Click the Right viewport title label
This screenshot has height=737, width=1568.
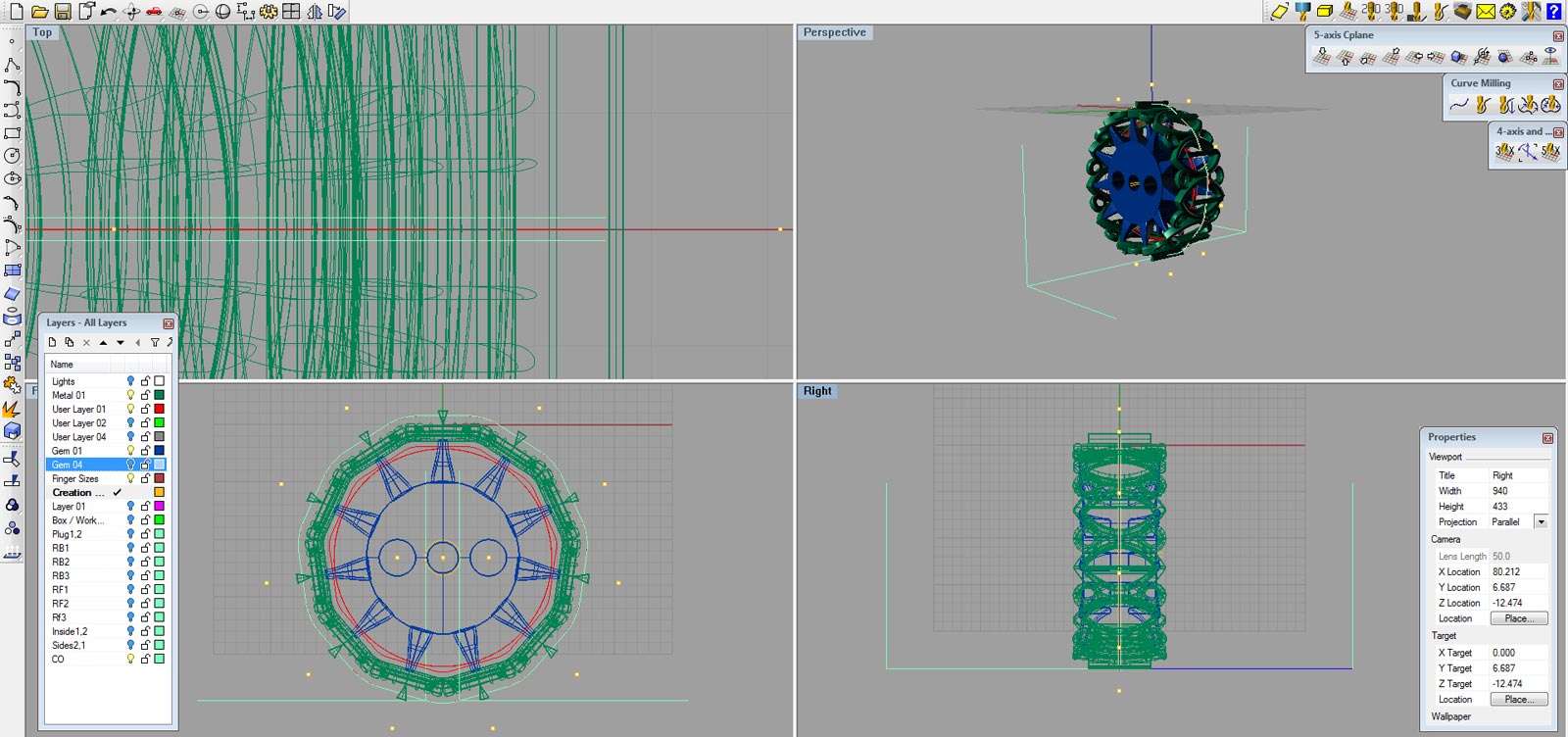tap(817, 391)
